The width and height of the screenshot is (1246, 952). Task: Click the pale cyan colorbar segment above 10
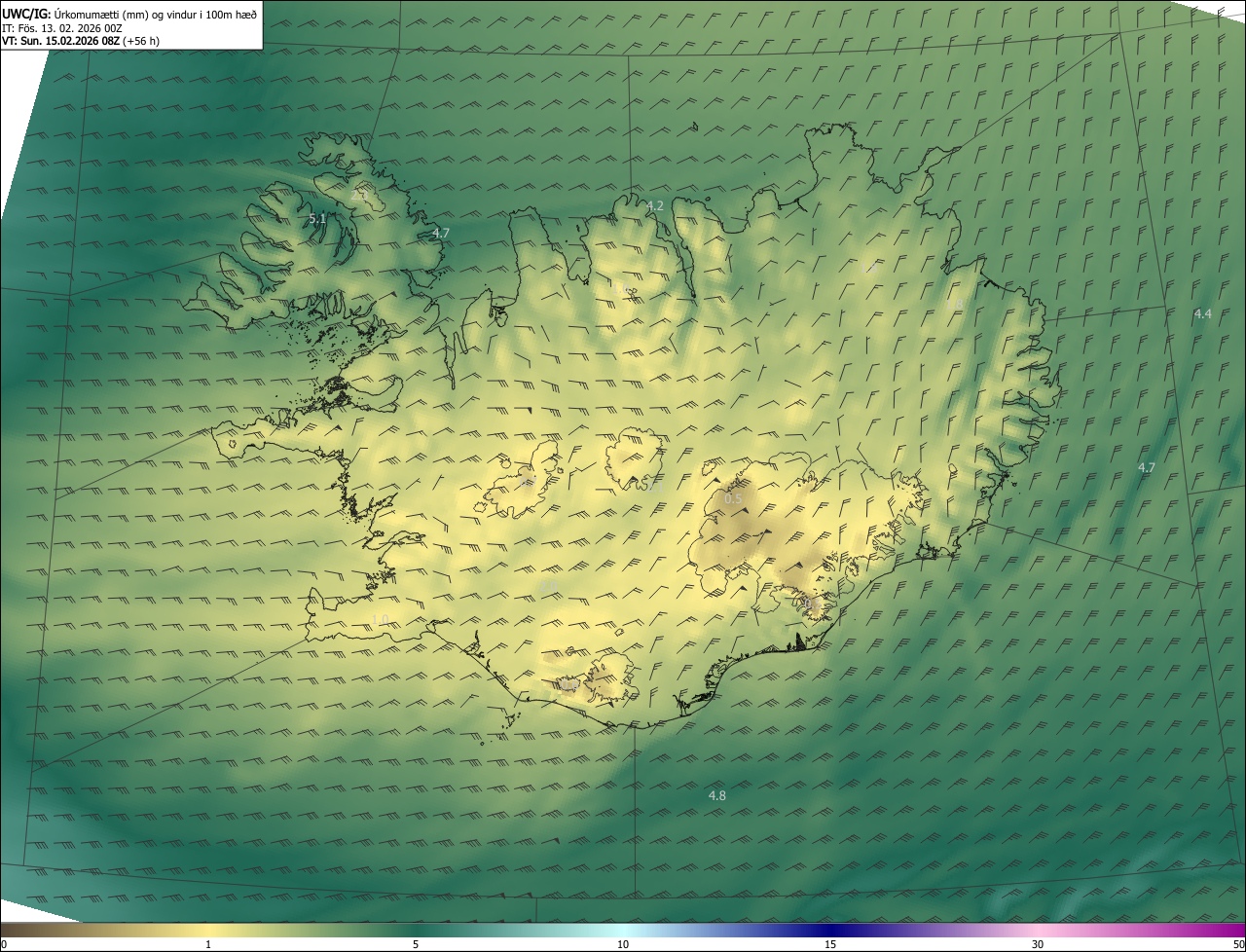623,930
